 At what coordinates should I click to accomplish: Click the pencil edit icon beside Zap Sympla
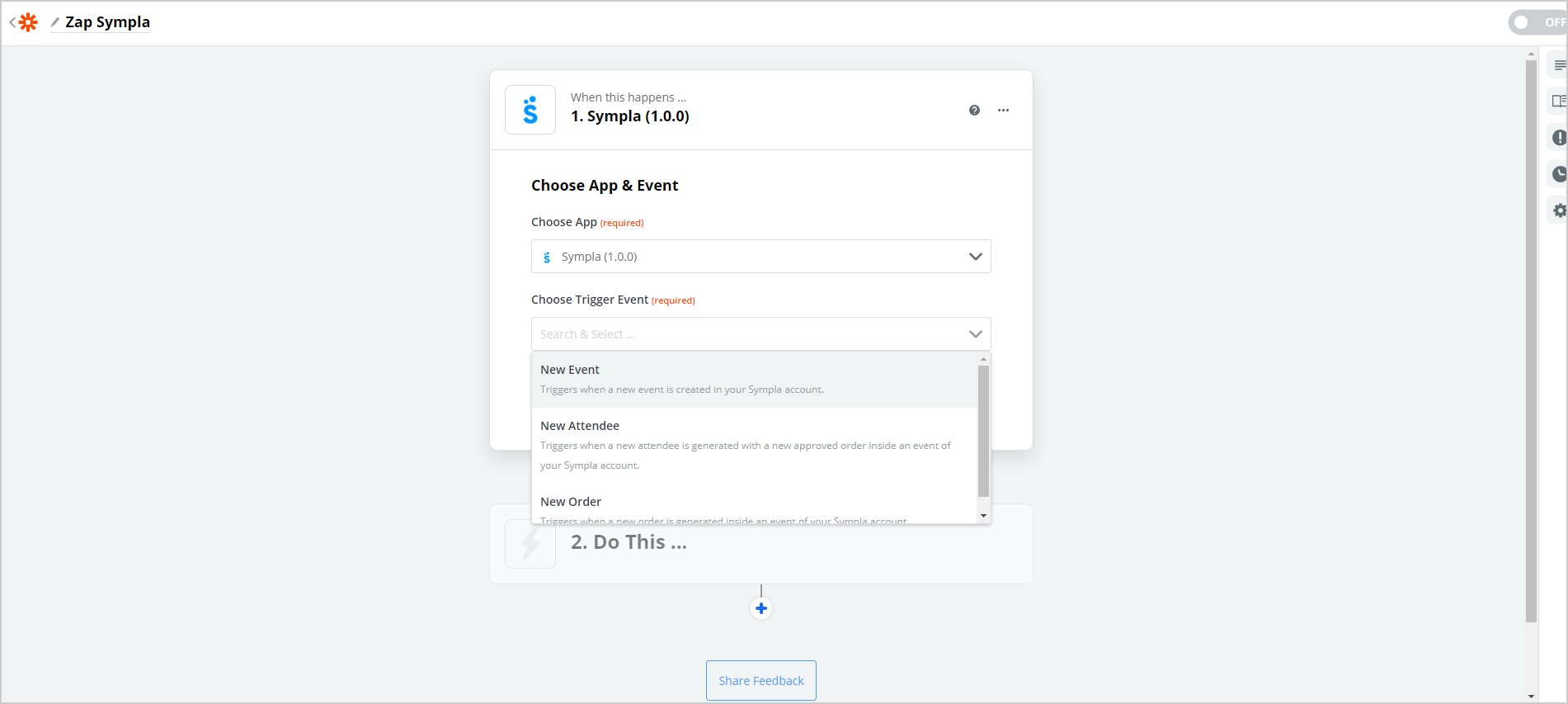pos(55,22)
